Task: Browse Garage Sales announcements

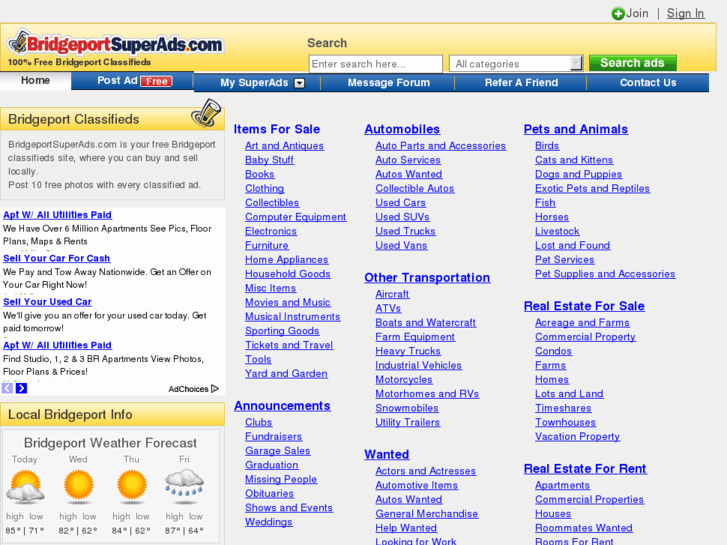Action: [278, 451]
